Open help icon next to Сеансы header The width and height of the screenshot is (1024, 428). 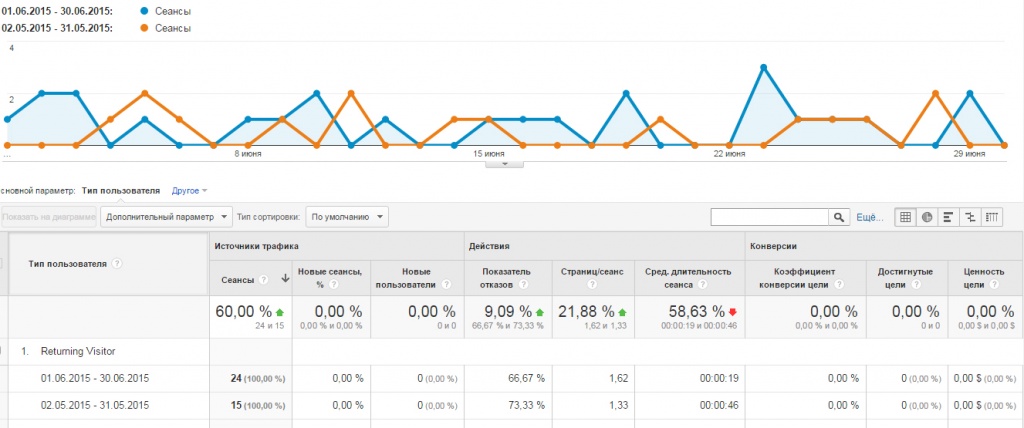click(263, 278)
